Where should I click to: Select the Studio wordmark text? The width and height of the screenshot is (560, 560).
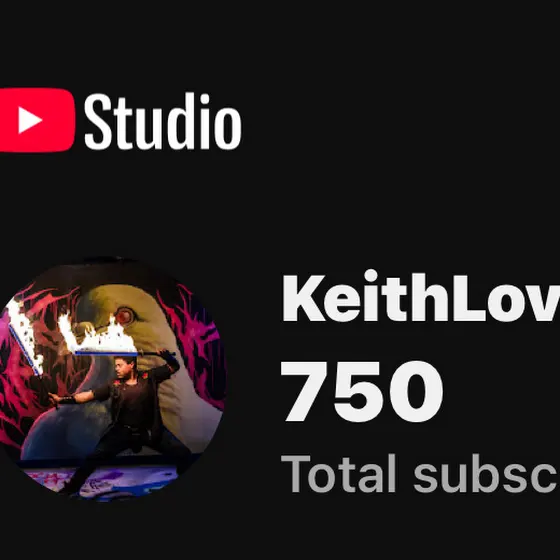(163, 121)
